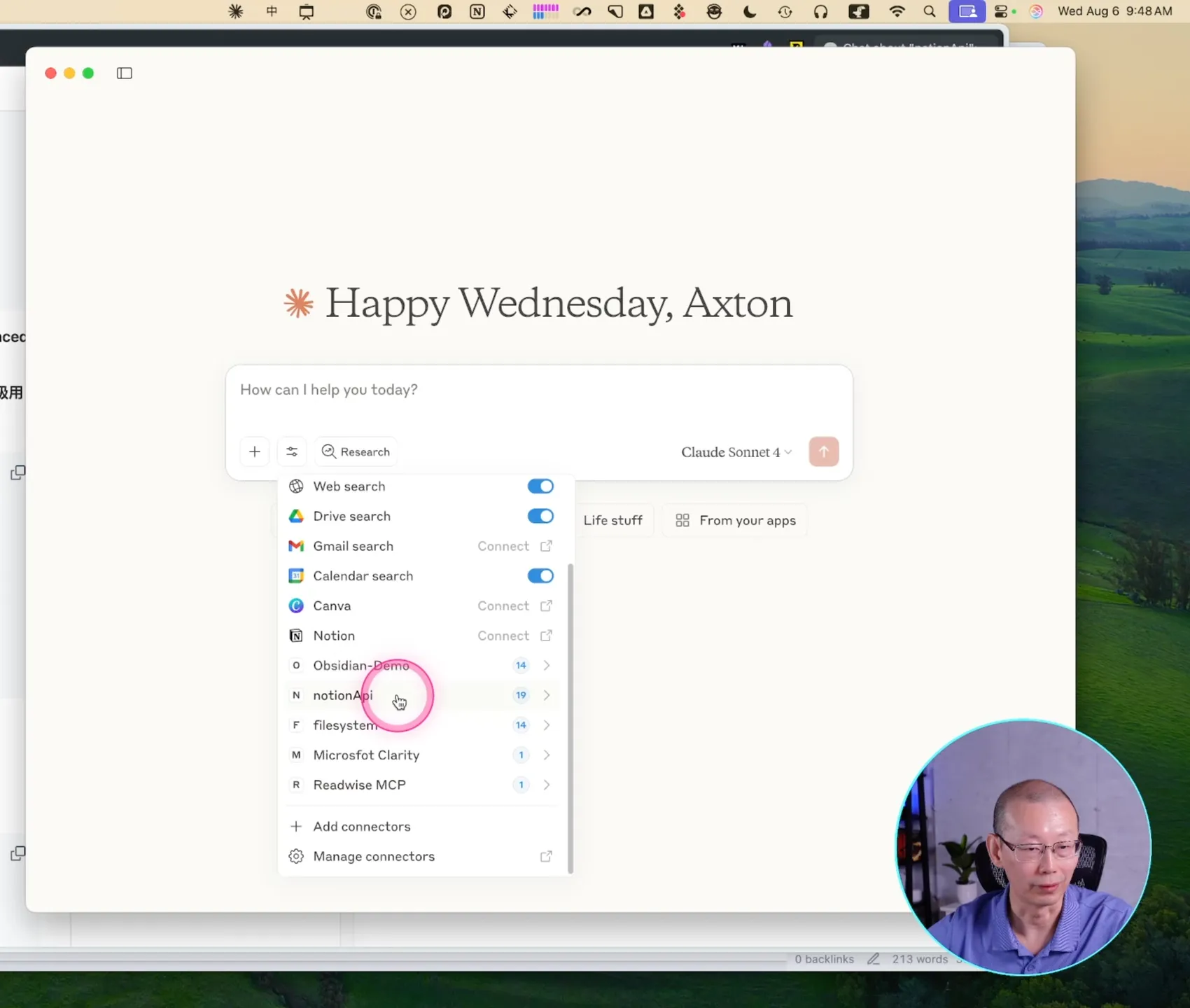The width and height of the screenshot is (1190, 1008).
Task: Expand the Microsfot Clarity chevron
Action: pos(547,755)
